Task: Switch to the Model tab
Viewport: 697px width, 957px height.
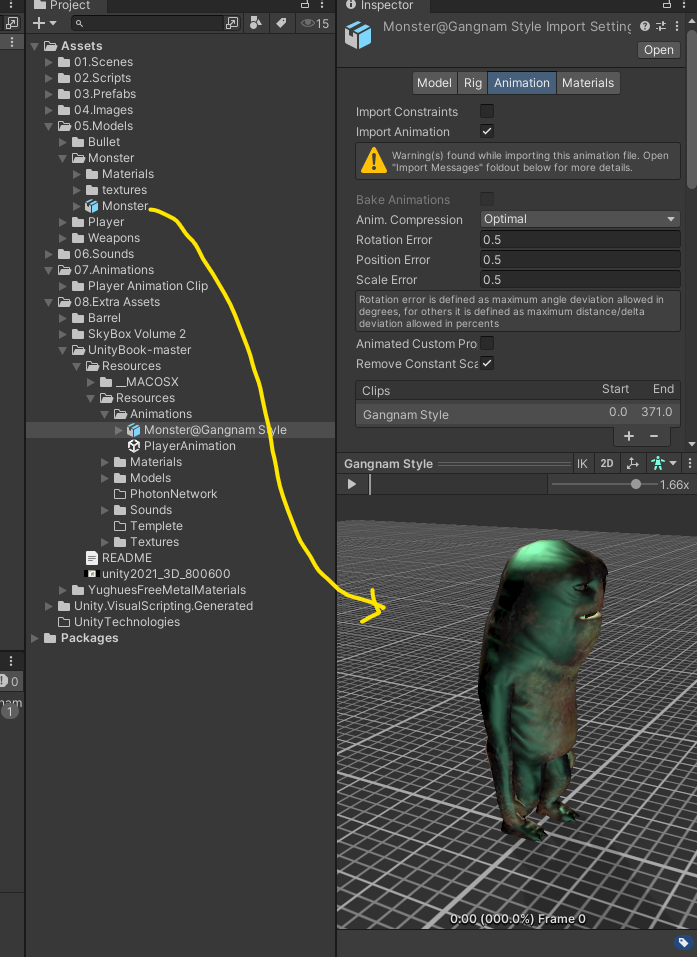Action: tap(435, 83)
